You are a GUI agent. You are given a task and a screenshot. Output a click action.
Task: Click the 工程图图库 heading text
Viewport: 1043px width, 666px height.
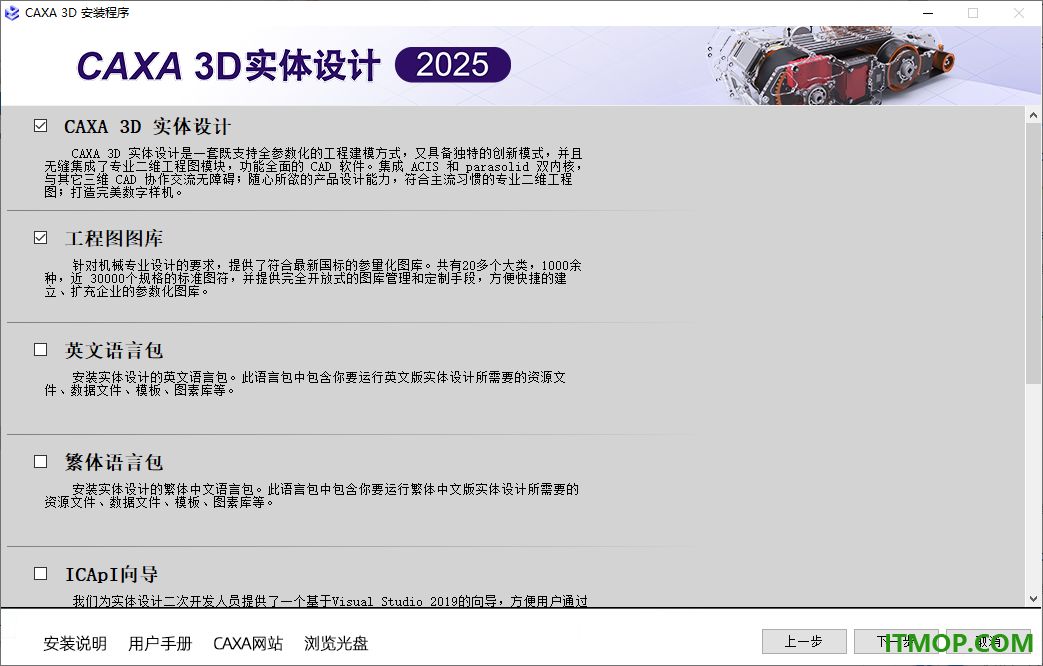114,238
